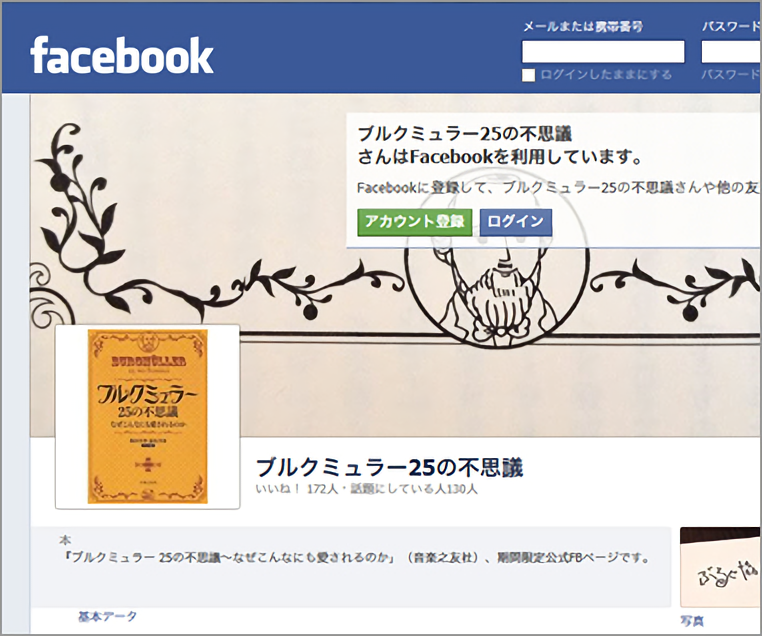762x636 pixels.
Task: Click the green アカウント登録 button
Action: [x=415, y=222]
